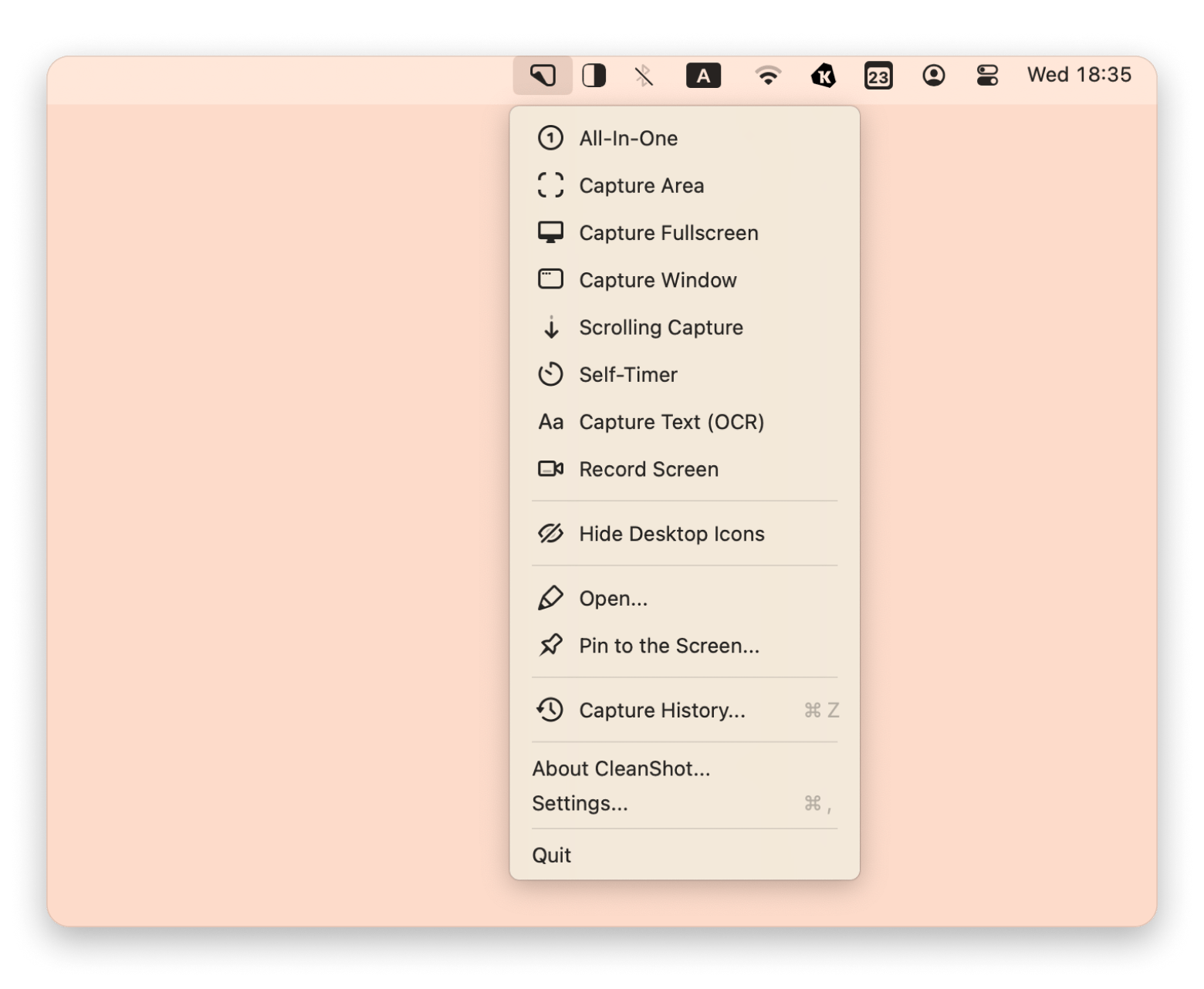Click the hexagon K icon in menu bar
The image size is (1204, 989).
click(x=824, y=76)
